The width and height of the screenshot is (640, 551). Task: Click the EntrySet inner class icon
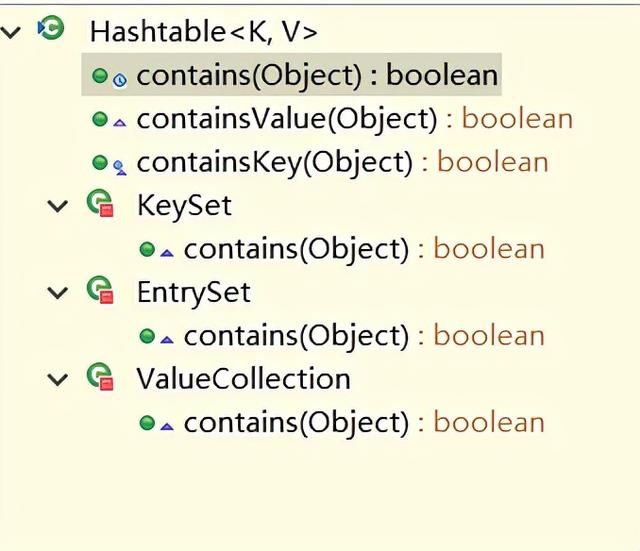pyautogui.click(x=100, y=290)
